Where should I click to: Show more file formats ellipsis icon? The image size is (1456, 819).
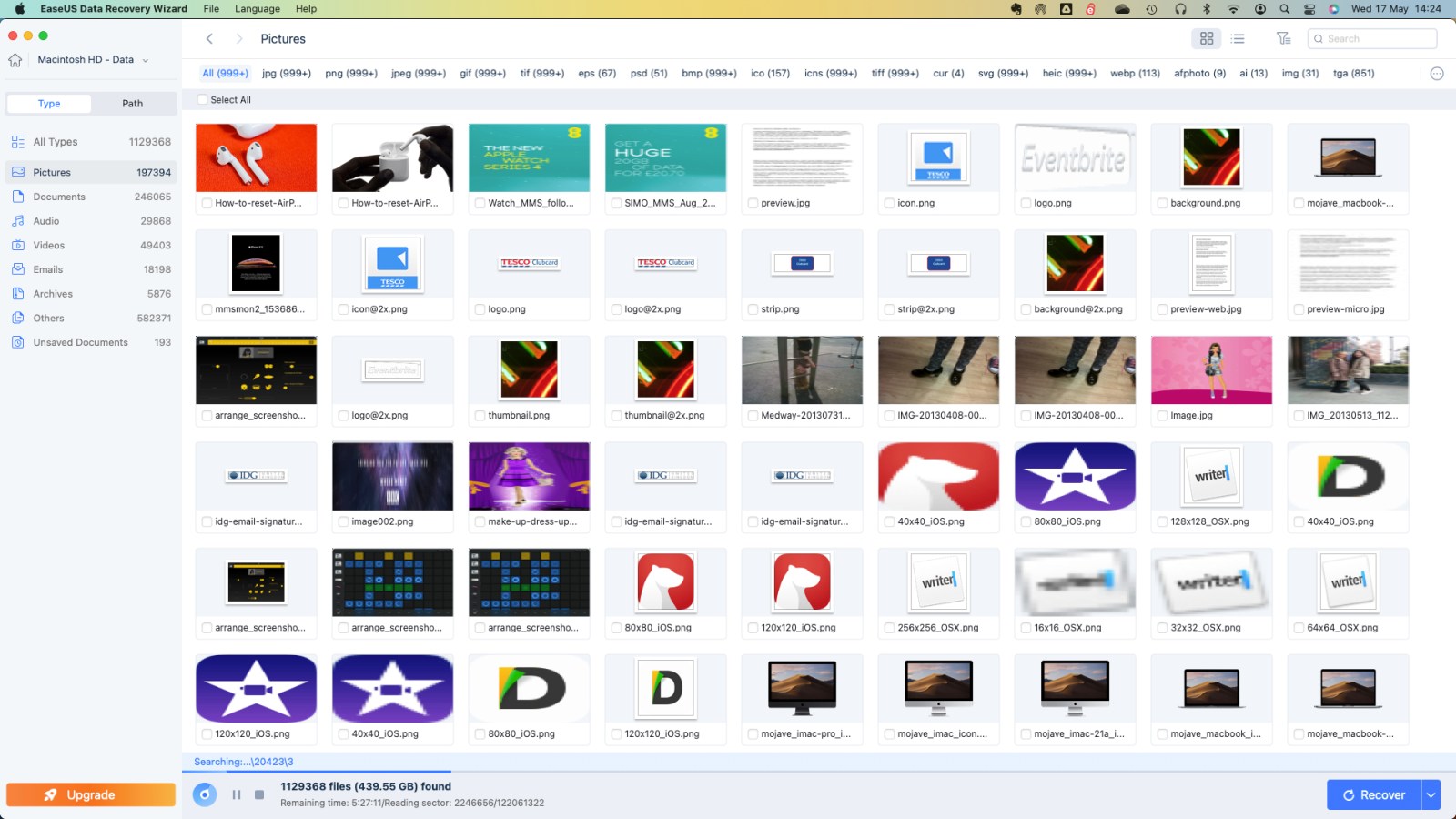[x=1437, y=74]
